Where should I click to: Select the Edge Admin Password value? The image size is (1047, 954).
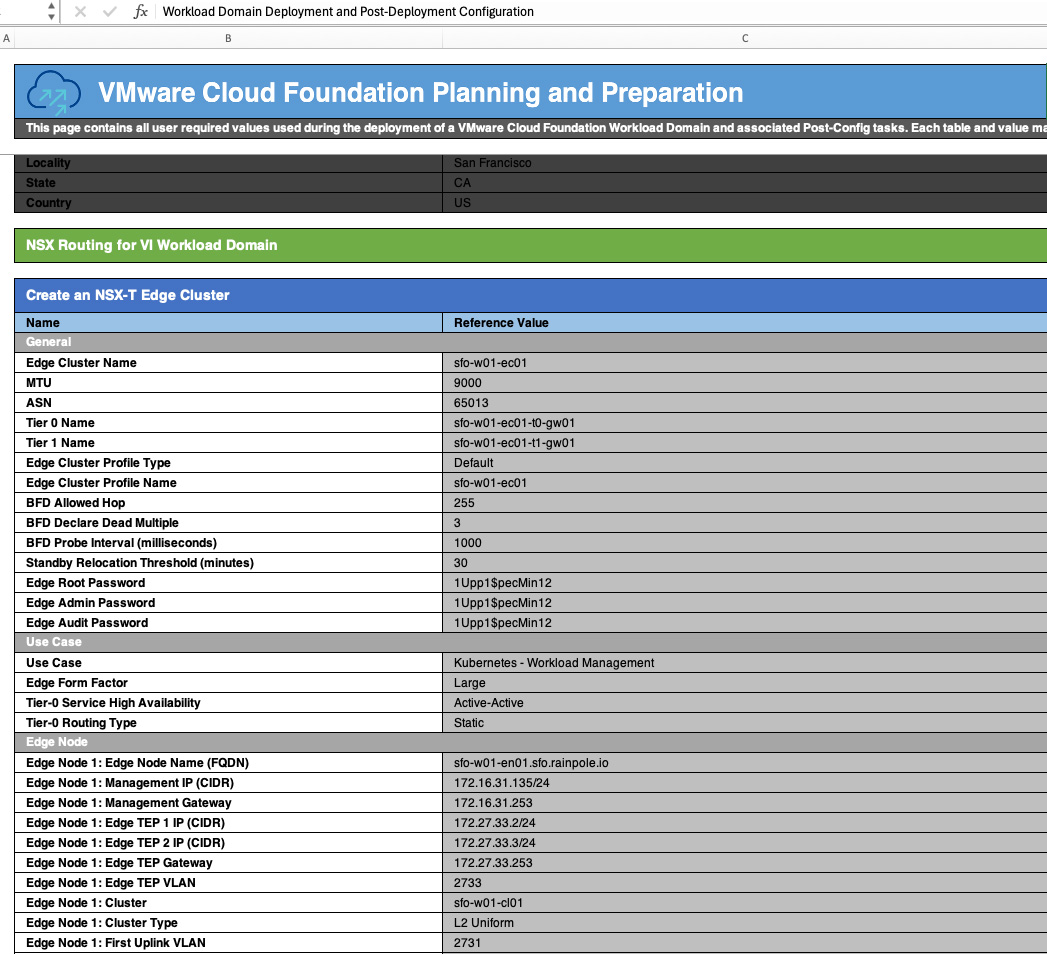click(745, 603)
